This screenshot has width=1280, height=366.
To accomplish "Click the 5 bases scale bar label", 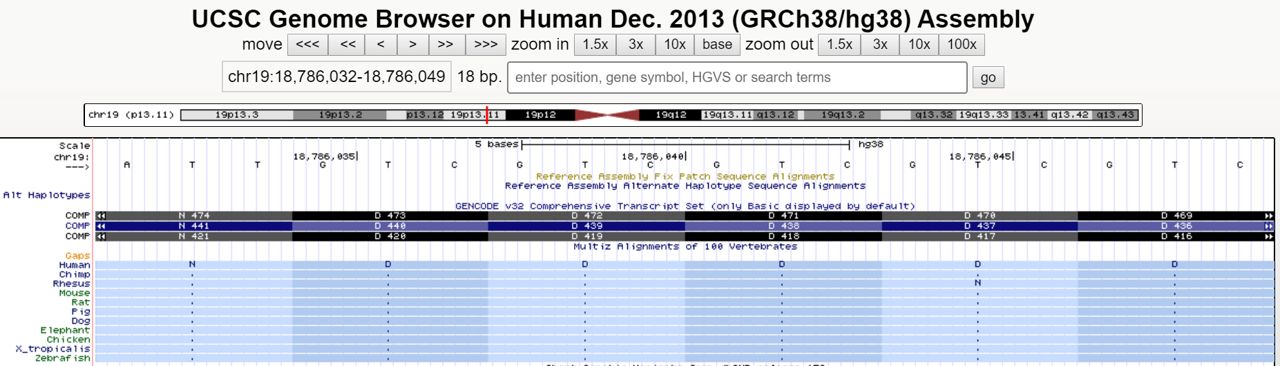I will (497, 144).
